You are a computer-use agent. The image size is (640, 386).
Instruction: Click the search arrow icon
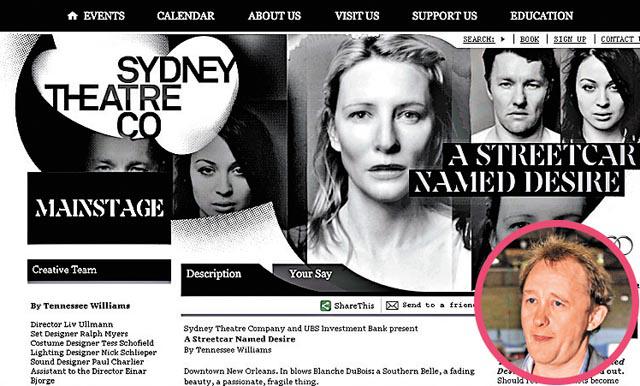tap(503, 39)
